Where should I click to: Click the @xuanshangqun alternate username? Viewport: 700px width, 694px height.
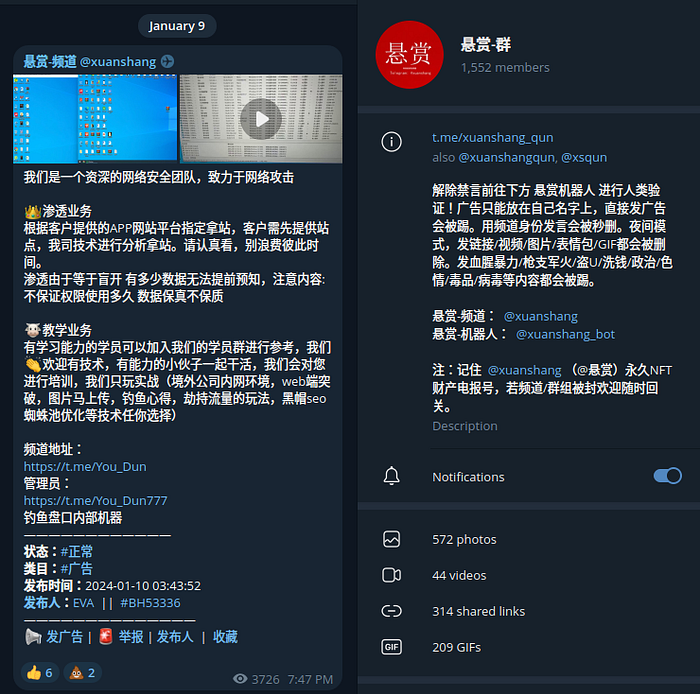pyautogui.click(x=507, y=158)
